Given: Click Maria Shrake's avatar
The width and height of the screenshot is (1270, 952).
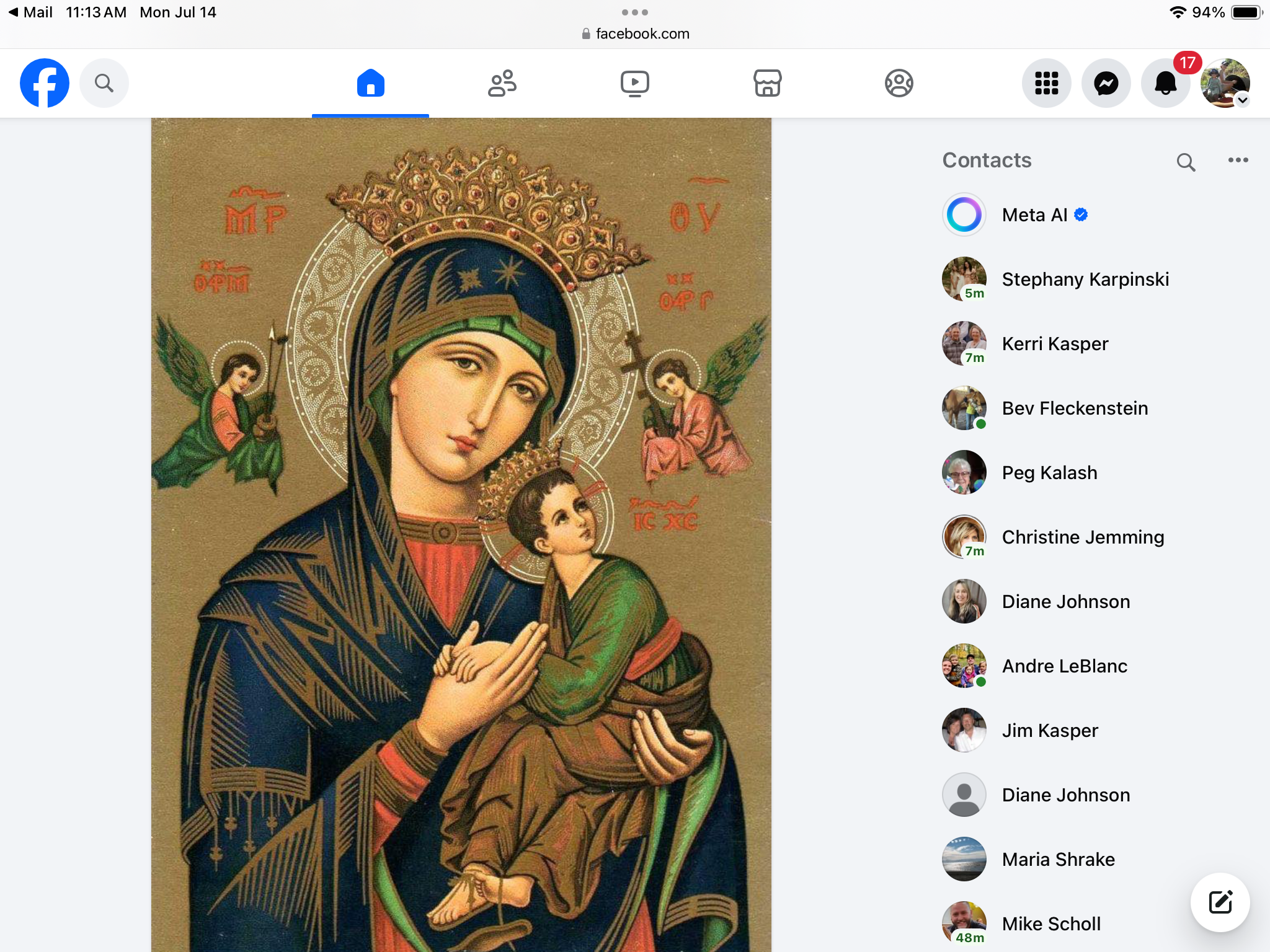Looking at the screenshot, I should click(x=964, y=860).
